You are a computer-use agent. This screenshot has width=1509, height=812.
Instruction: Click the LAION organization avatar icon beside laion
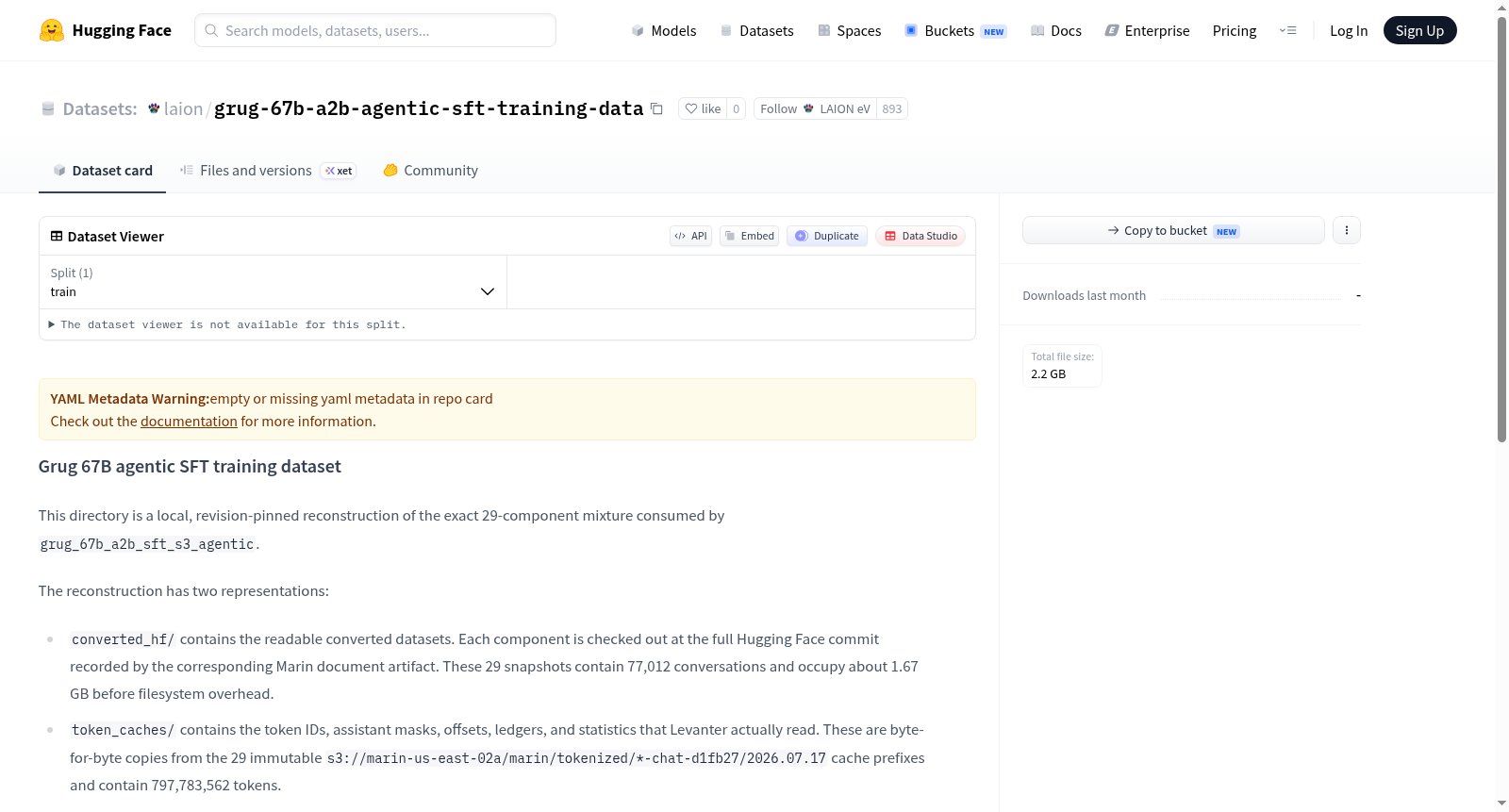pyautogui.click(x=154, y=108)
